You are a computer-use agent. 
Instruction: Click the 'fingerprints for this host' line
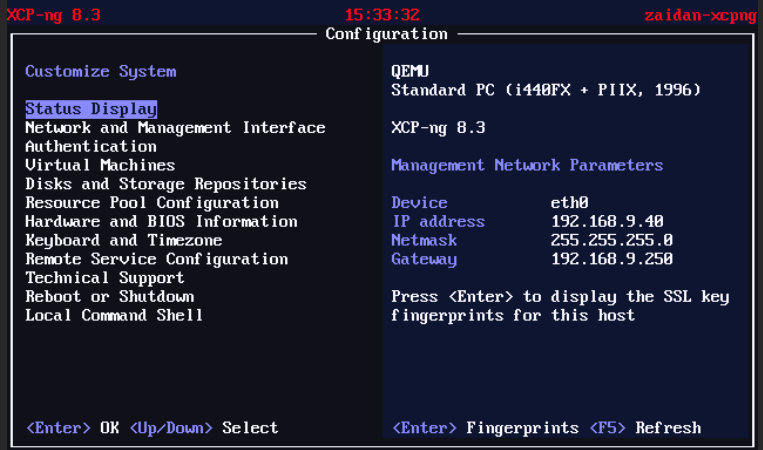[x=513, y=316]
